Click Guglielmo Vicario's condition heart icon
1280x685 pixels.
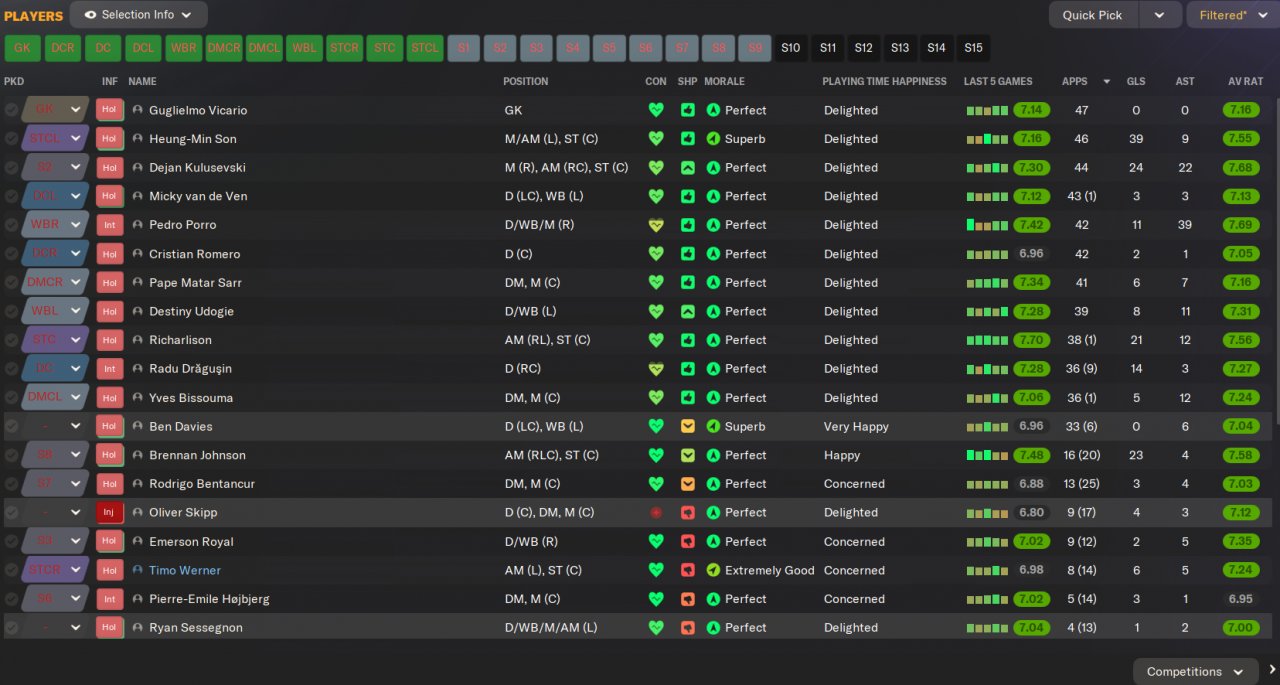coord(656,110)
